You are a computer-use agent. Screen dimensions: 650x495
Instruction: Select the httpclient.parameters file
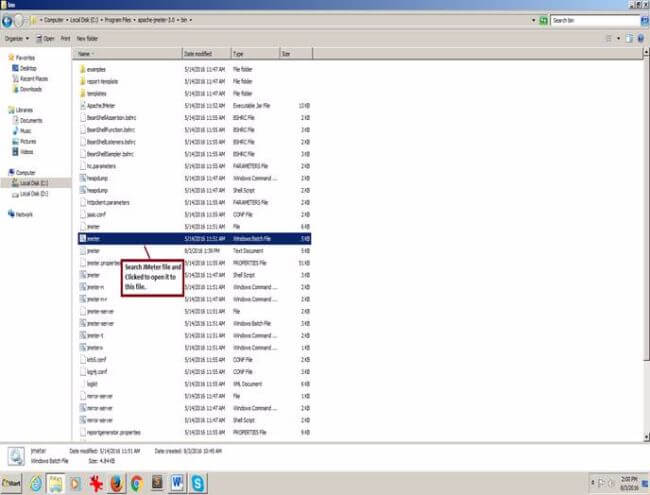[194, 202]
